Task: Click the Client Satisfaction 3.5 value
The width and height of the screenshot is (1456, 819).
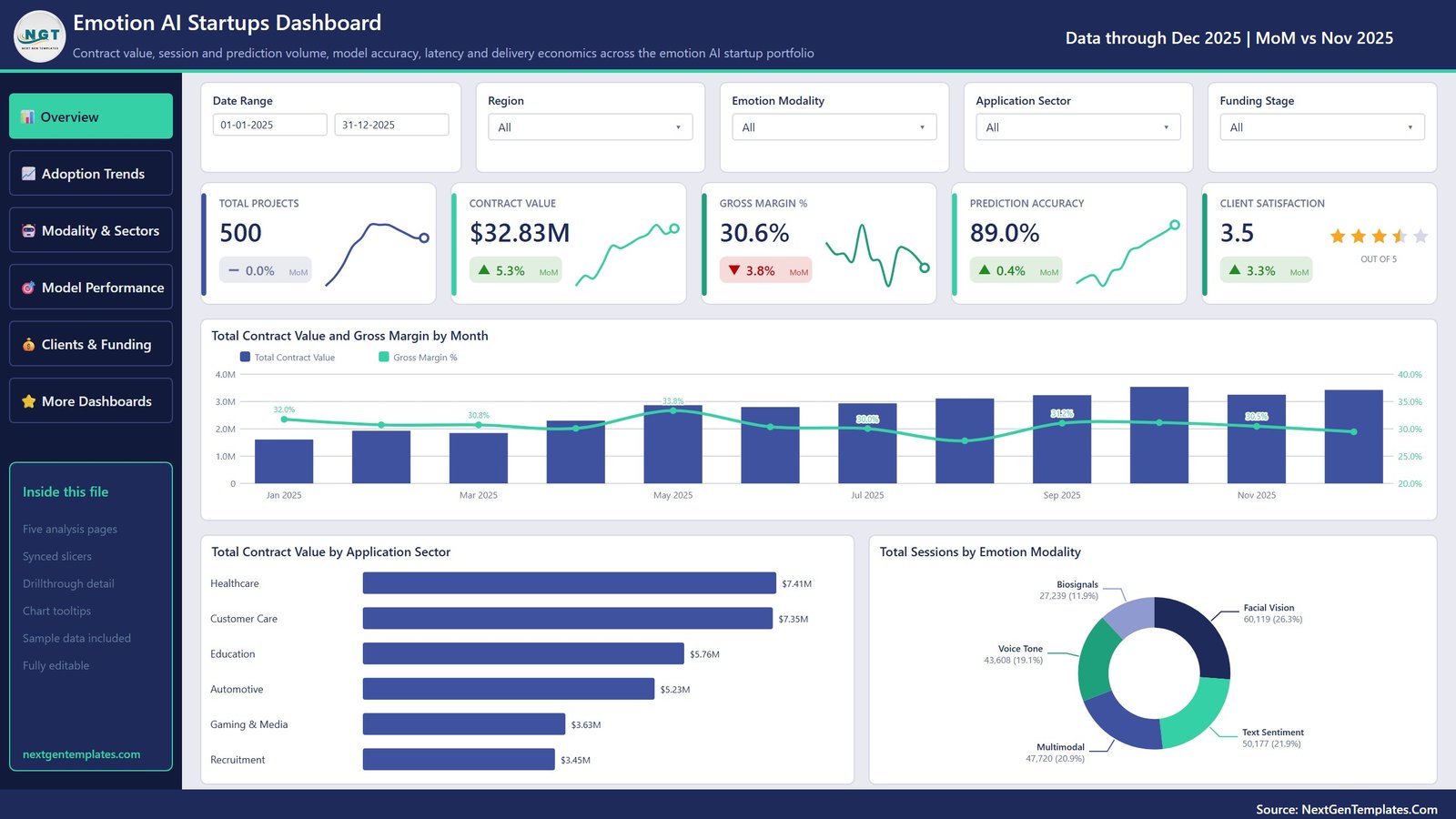Action: 1237,233
